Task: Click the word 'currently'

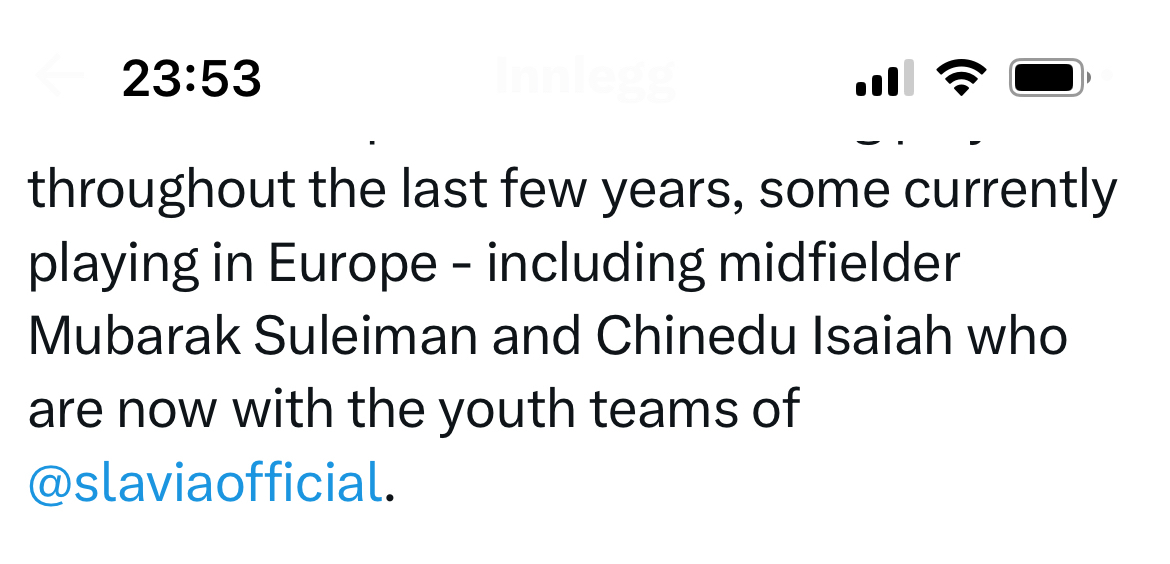Action: pyautogui.click(x=1008, y=191)
